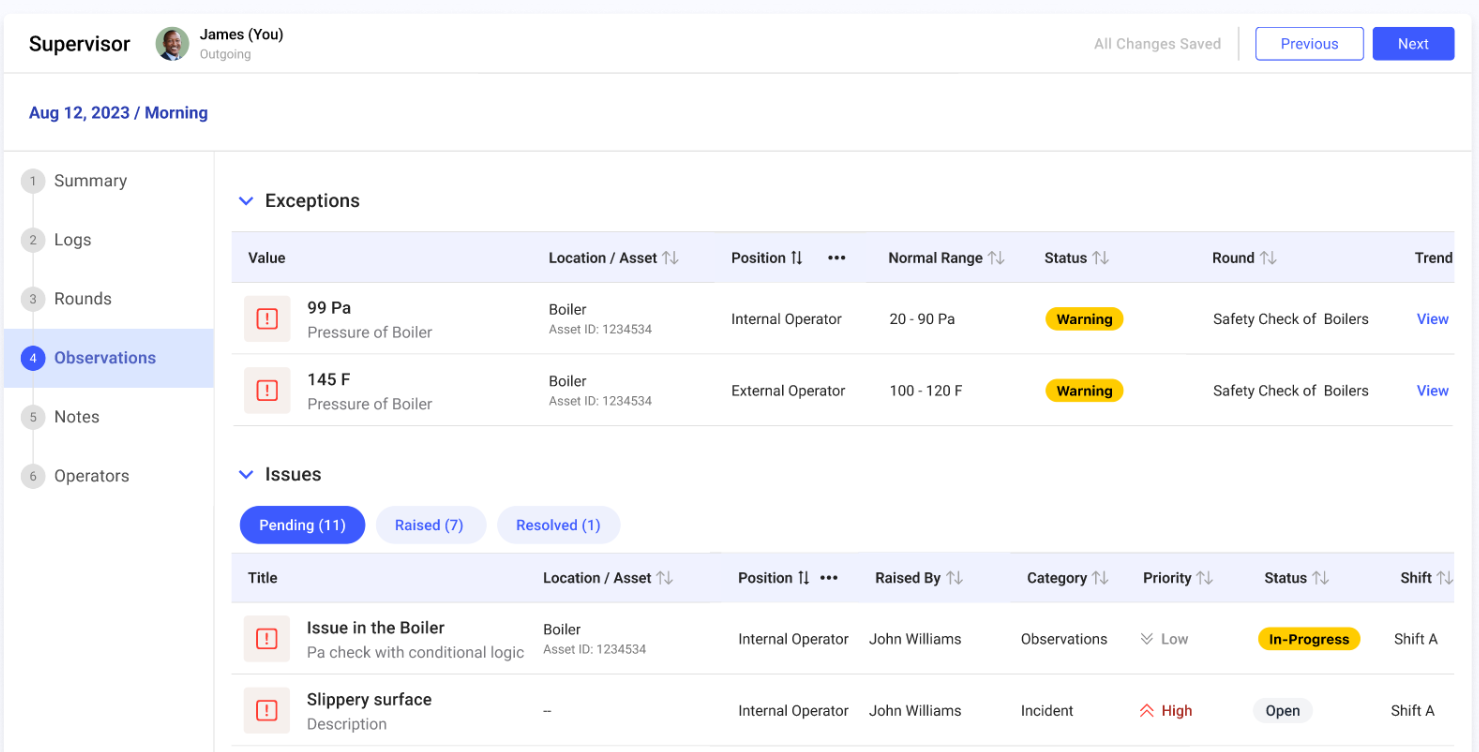Image resolution: width=1479 pixels, height=752 pixels.
Task: Click alert icon for Issue in the Boiler
Action: click(267, 639)
